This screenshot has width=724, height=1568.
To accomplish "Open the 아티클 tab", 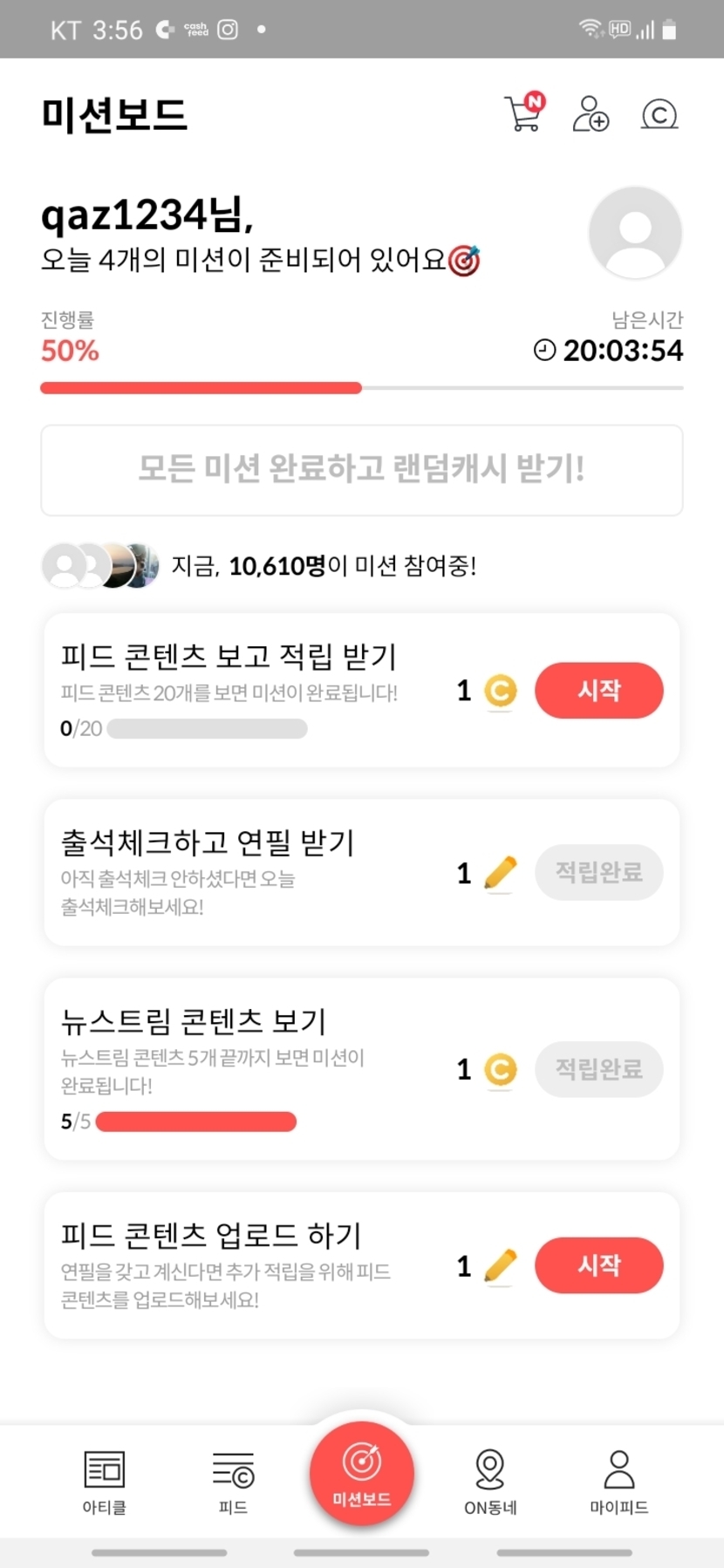I will (105, 1481).
